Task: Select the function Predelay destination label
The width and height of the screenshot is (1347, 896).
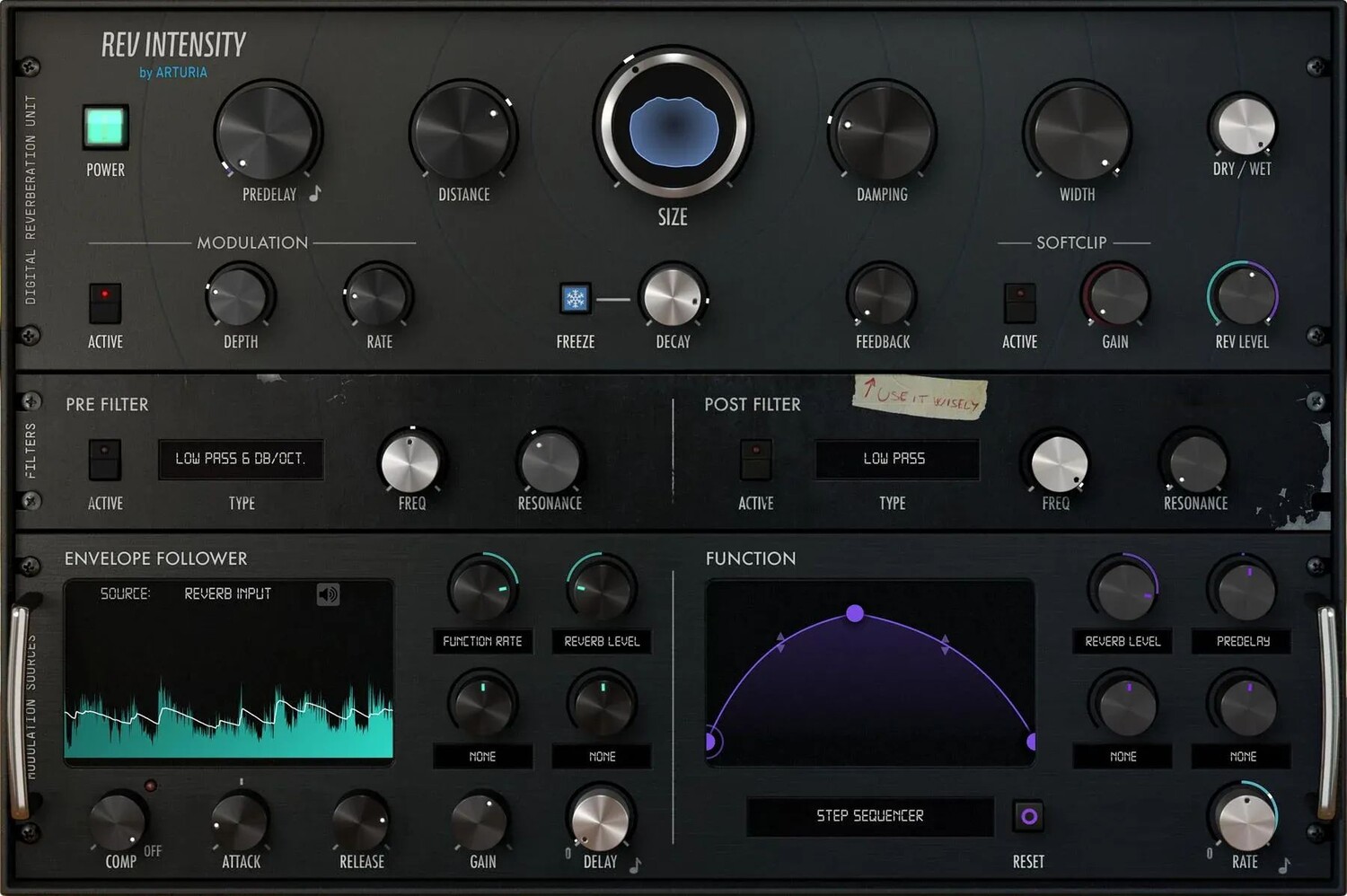Action: [x=1242, y=642]
